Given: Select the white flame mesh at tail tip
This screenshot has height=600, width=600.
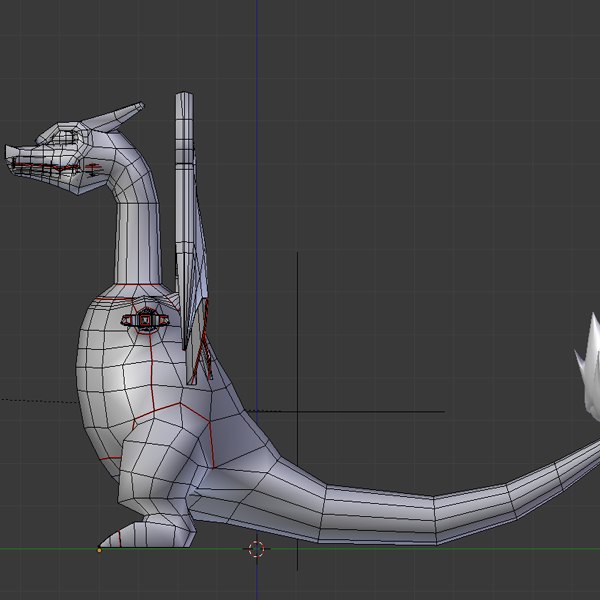Looking at the screenshot, I should pos(588,365).
